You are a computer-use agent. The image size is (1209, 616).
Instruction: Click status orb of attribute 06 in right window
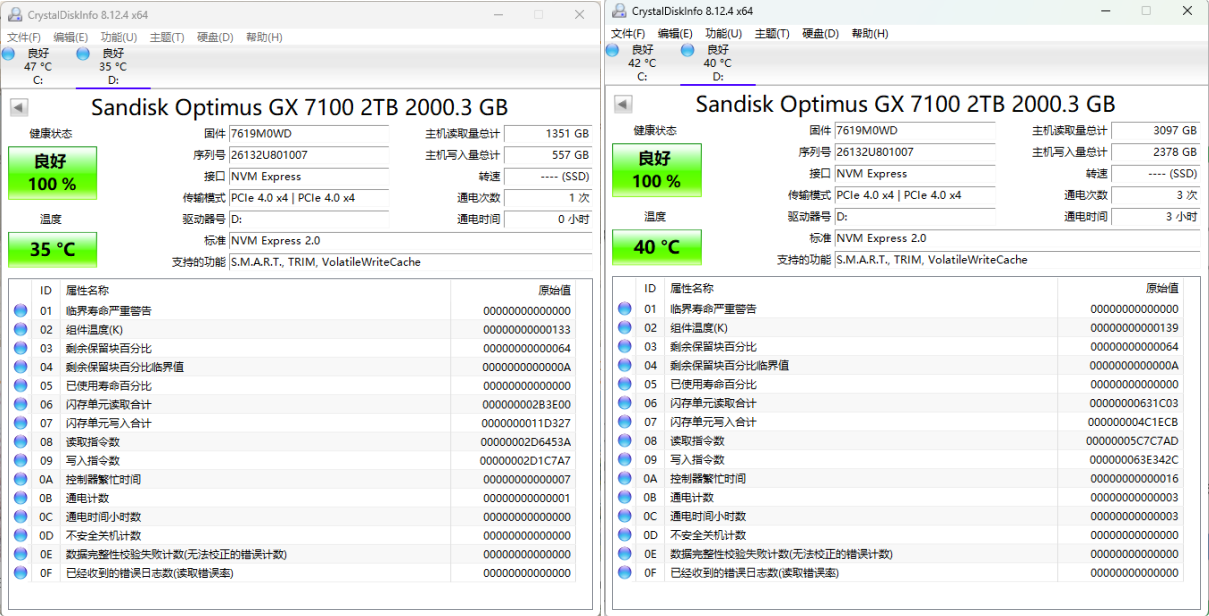tap(625, 403)
